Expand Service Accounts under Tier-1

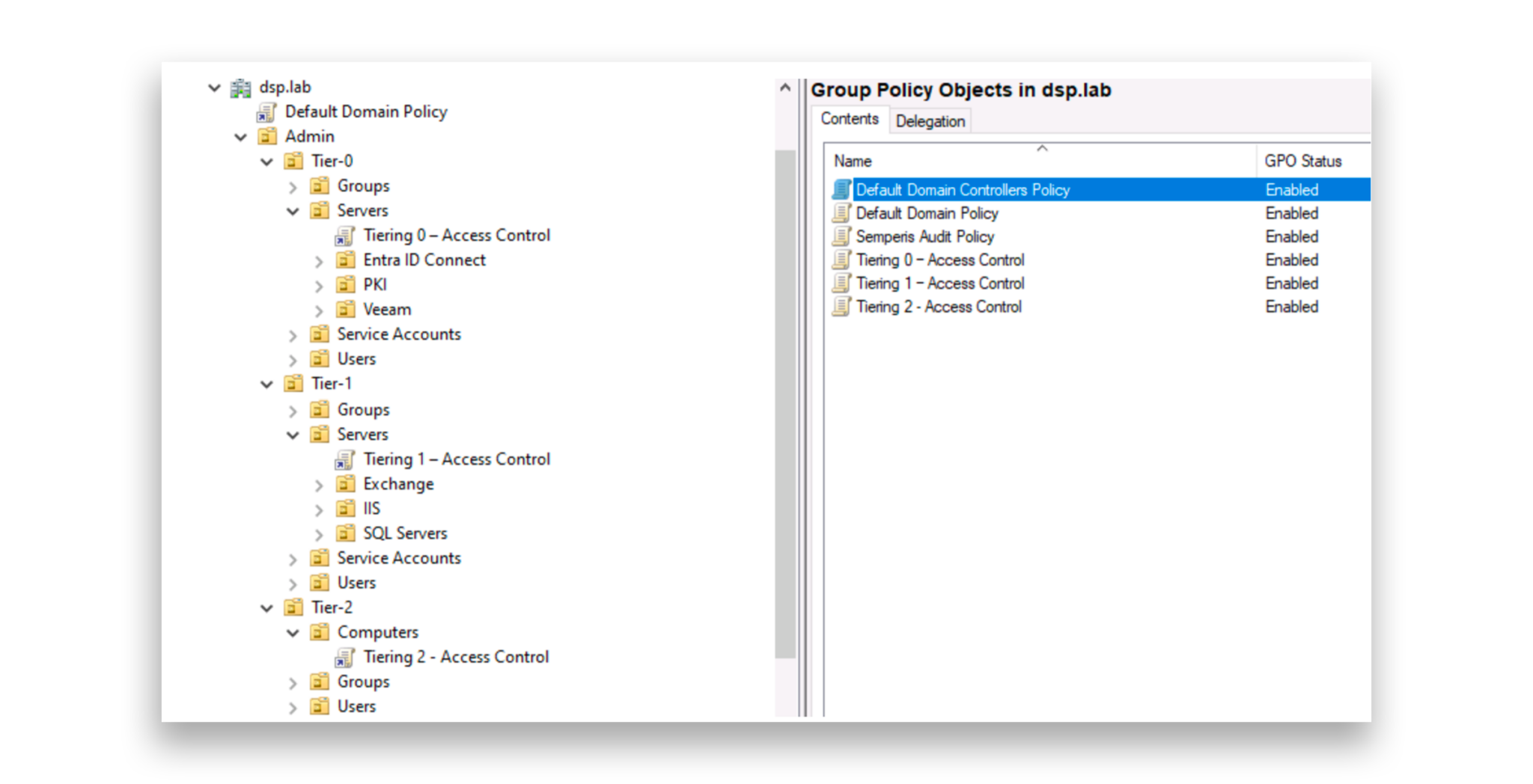[x=293, y=558]
